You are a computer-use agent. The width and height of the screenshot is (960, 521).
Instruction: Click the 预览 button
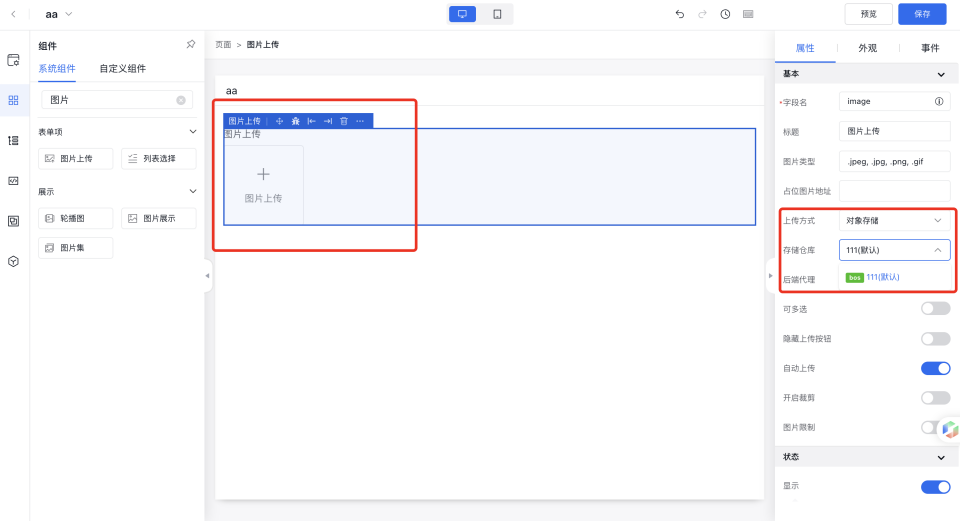point(868,14)
